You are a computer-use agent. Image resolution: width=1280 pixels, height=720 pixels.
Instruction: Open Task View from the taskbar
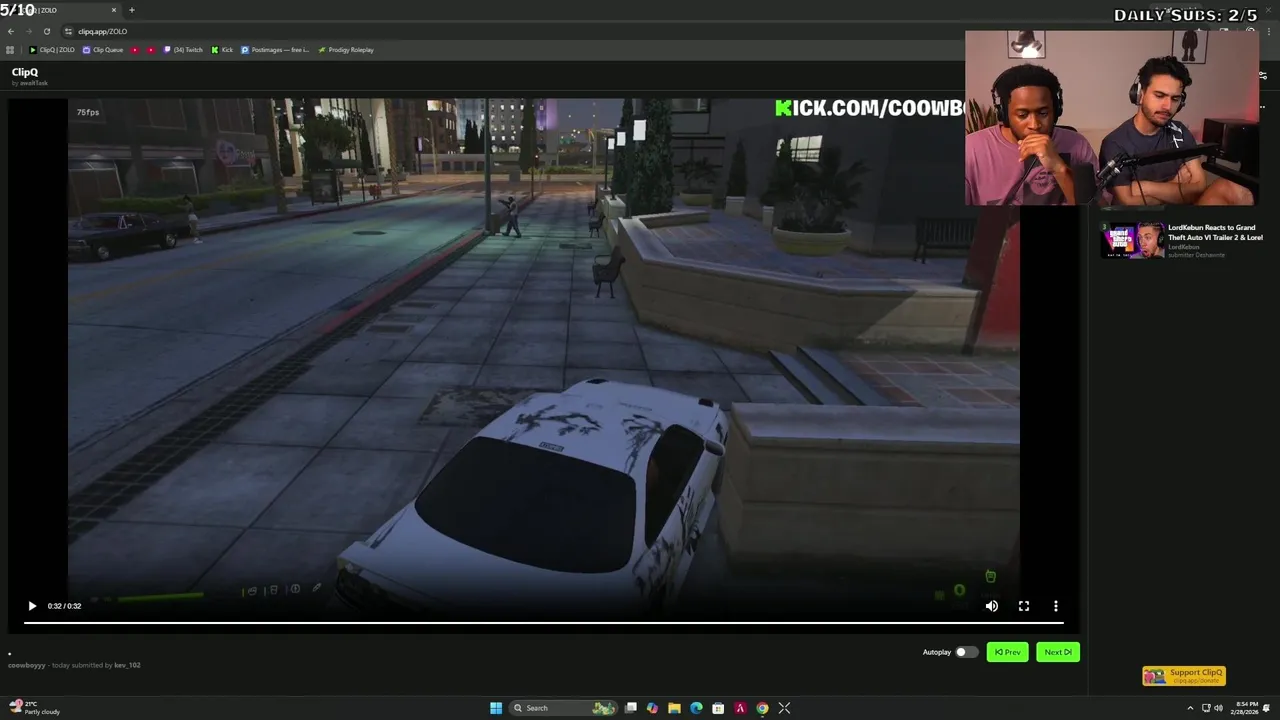(631, 708)
